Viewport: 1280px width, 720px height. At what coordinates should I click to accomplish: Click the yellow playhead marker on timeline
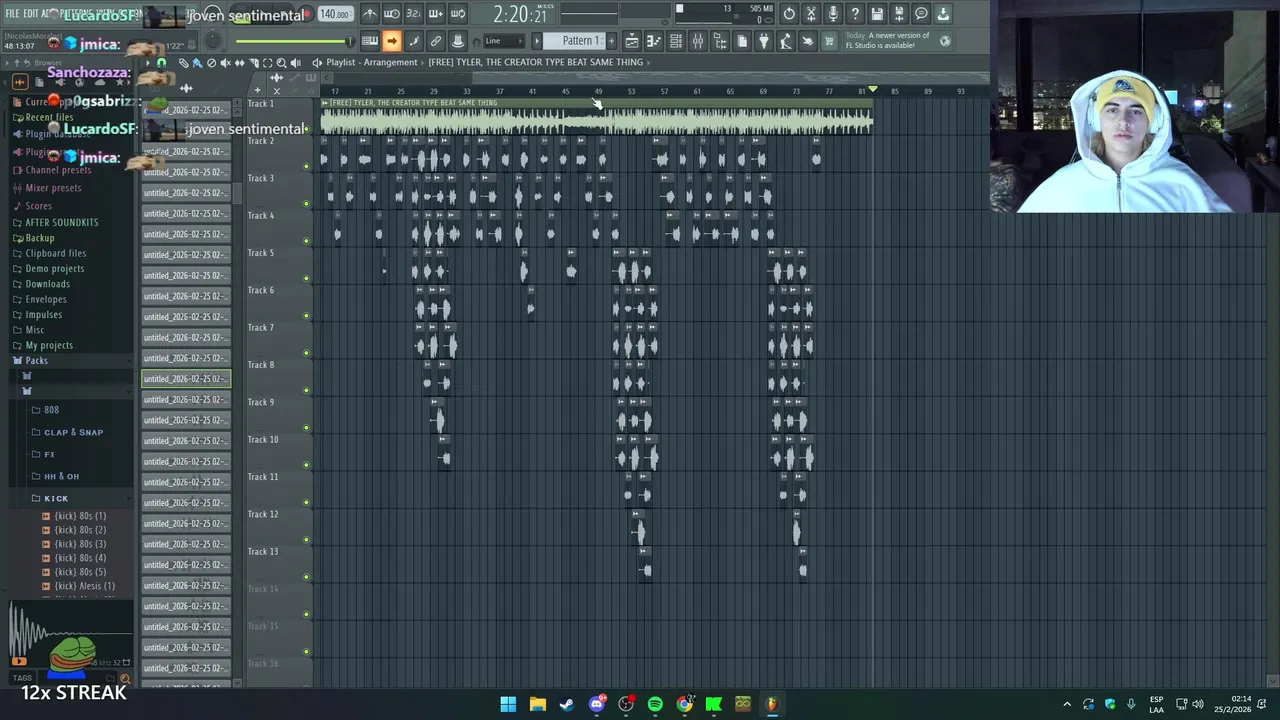[873, 90]
